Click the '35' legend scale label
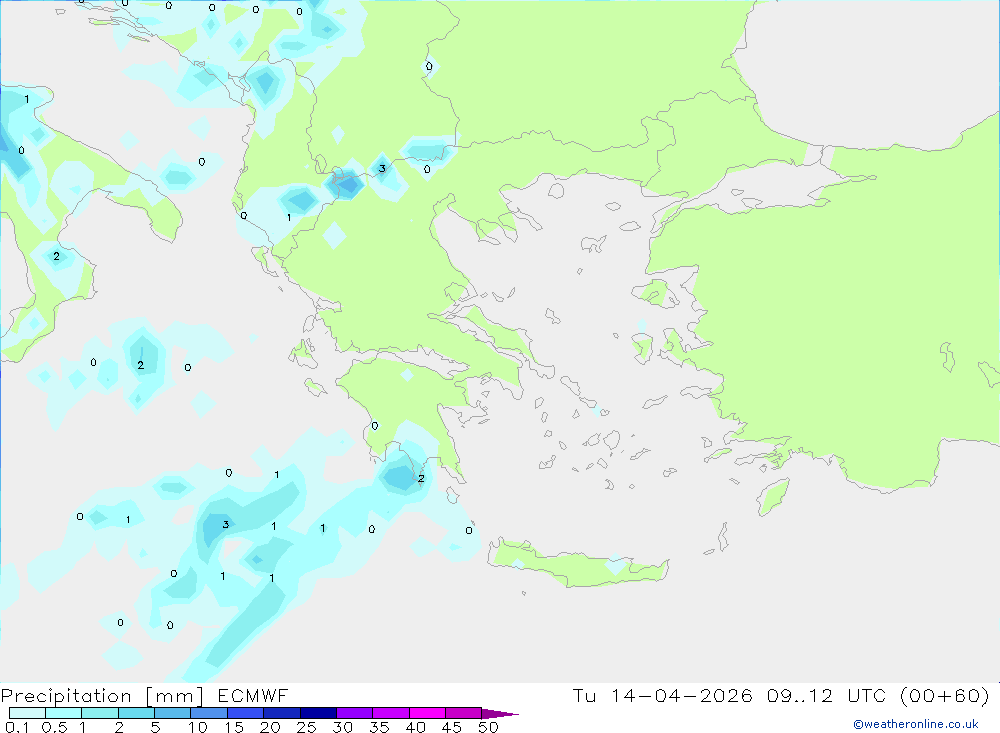 point(379,727)
